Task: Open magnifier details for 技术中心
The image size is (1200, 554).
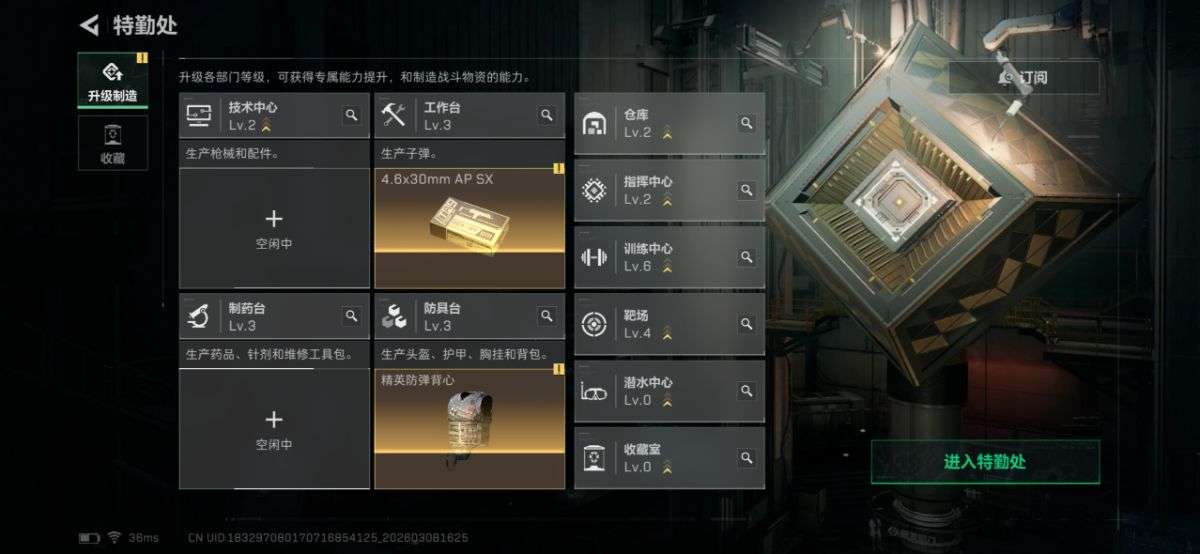Action: [352, 116]
